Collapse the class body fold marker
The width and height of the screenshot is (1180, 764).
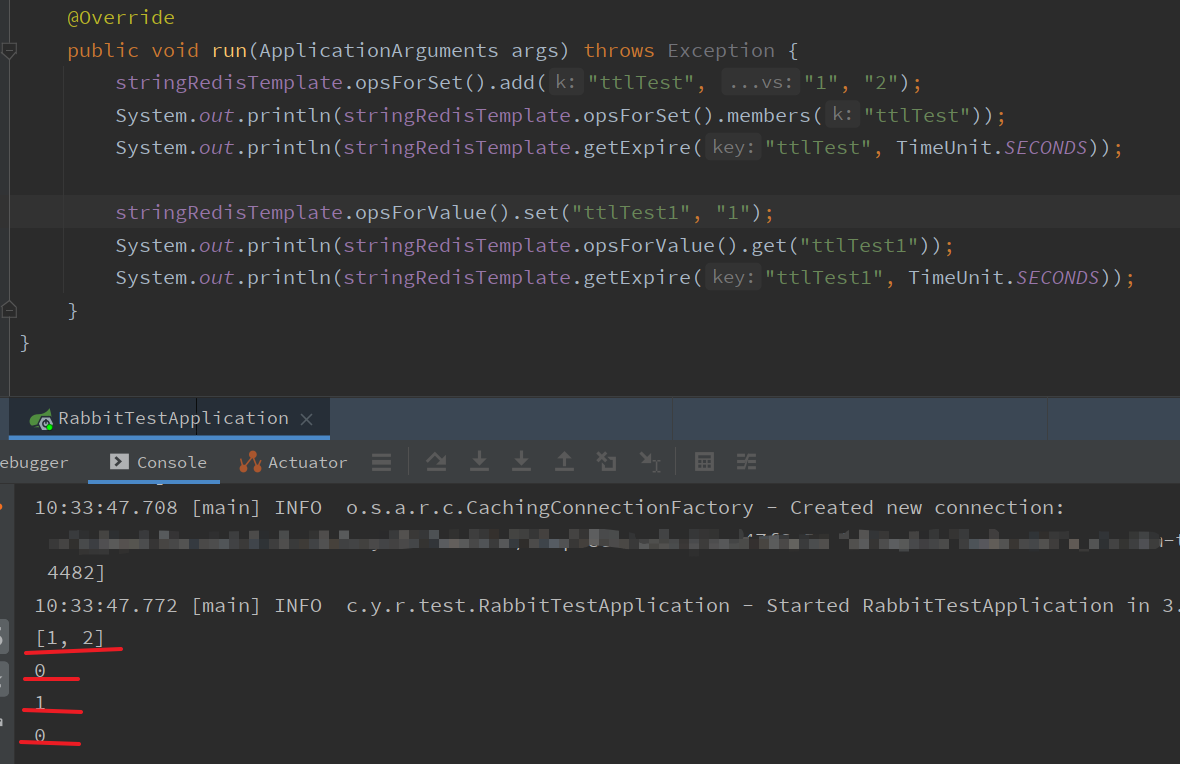(x=9, y=308)
